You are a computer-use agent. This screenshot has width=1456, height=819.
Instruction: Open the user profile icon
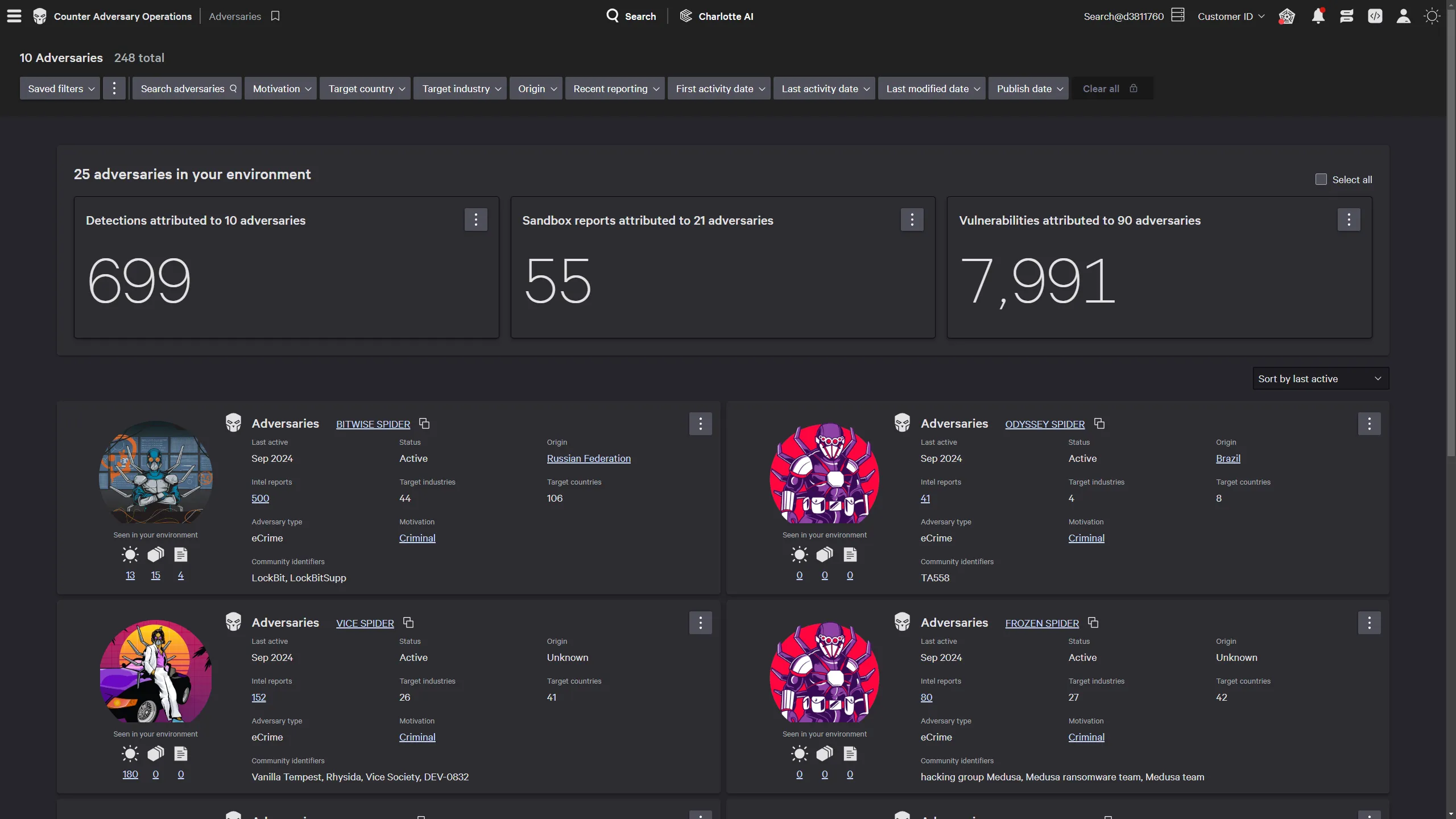(1403, 16)
